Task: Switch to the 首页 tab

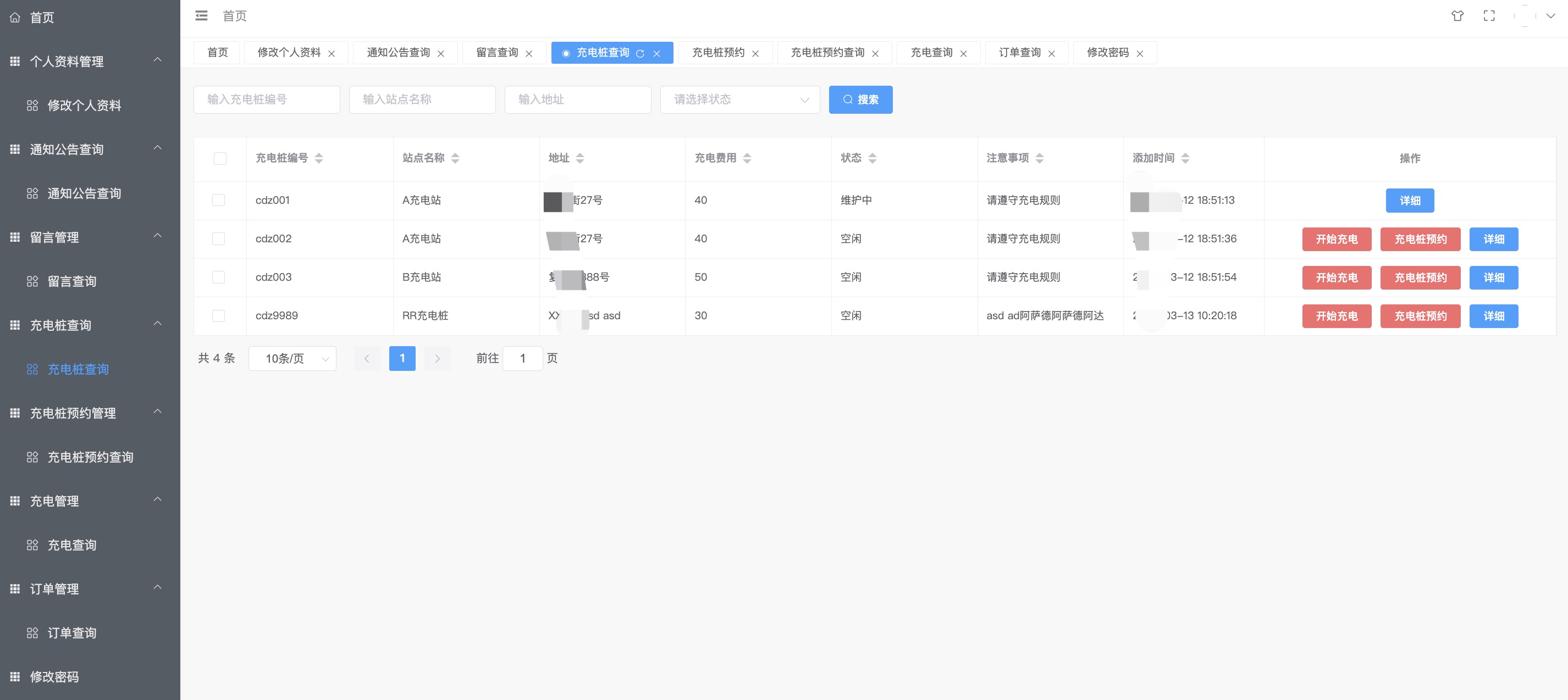Action: coord(217,53)
